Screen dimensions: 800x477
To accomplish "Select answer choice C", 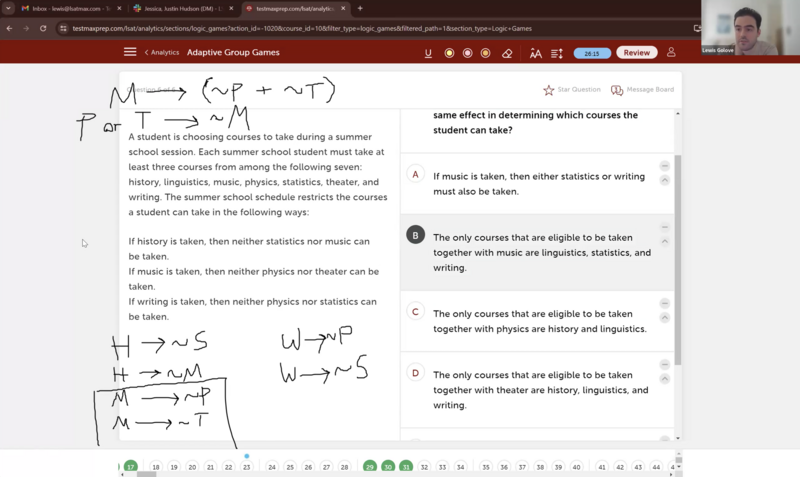I will 415,312.
